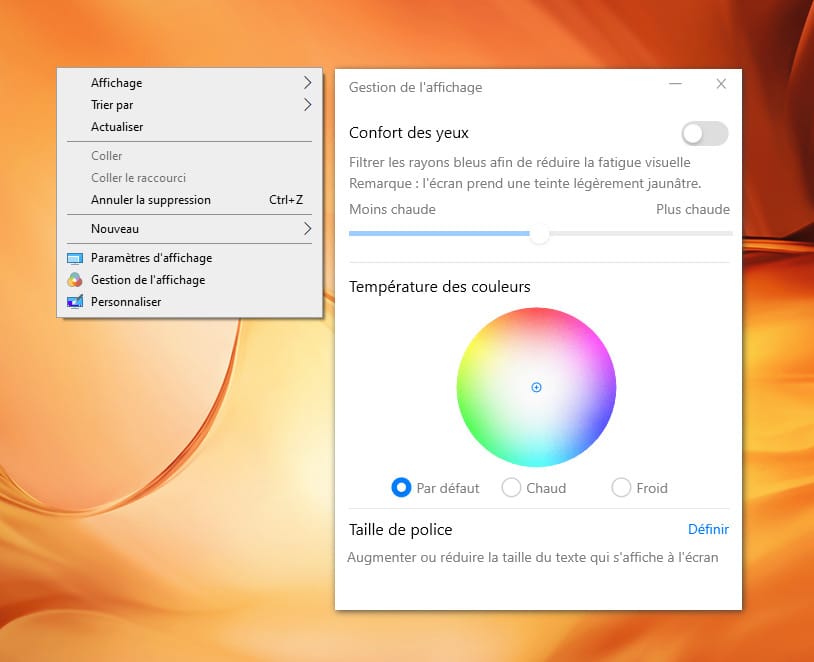This screenshot has height=662, width=814.
Task: Close the Gestion de l'affichage window
Action: pos(721,84)
